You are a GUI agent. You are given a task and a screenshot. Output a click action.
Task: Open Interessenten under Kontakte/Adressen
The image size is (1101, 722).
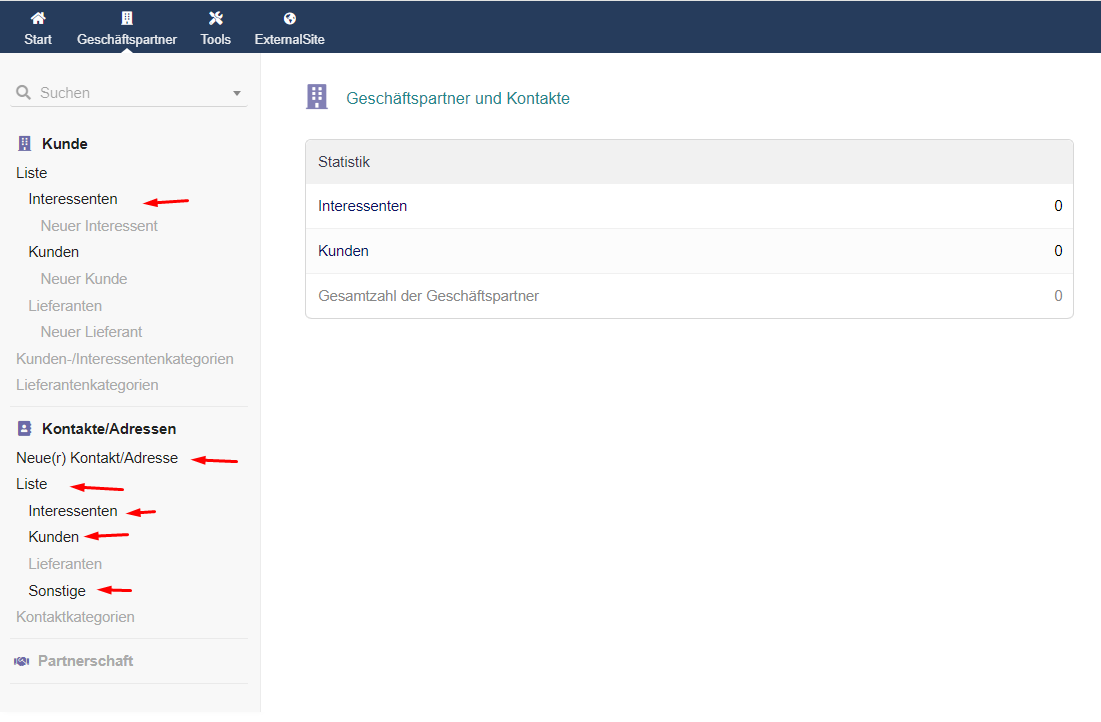(73, 511)
